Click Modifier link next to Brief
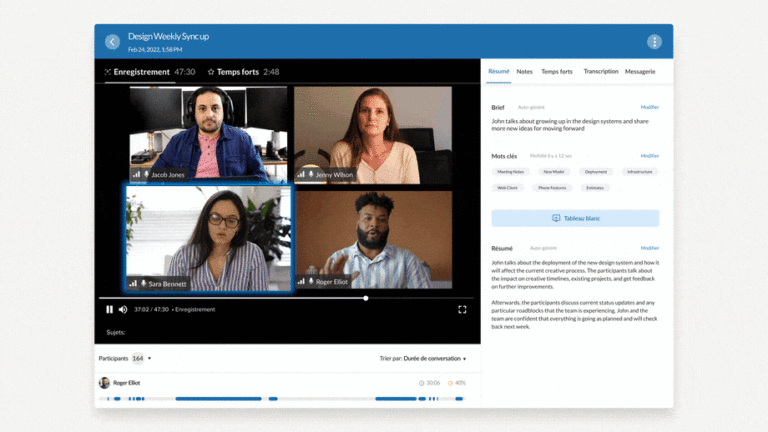This screenshot has height=432, width=768. (649, 107)
